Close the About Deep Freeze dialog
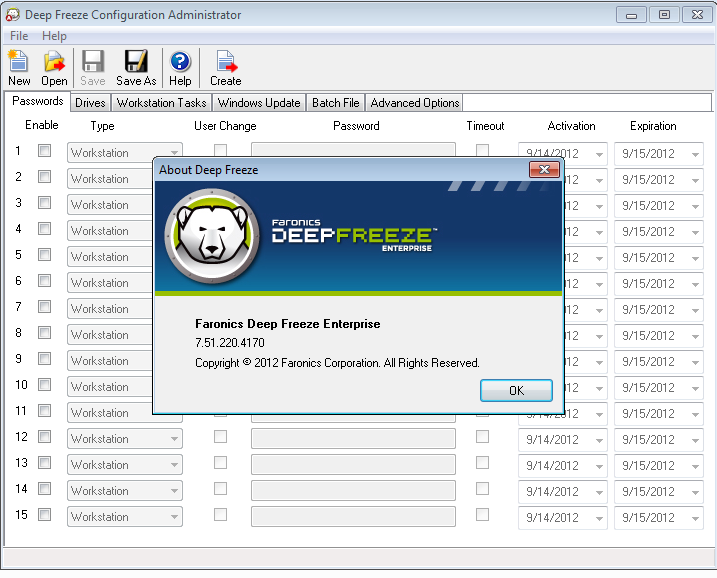Screen dimensions: 717x578 pyautogui.click(x=544, y=170)
